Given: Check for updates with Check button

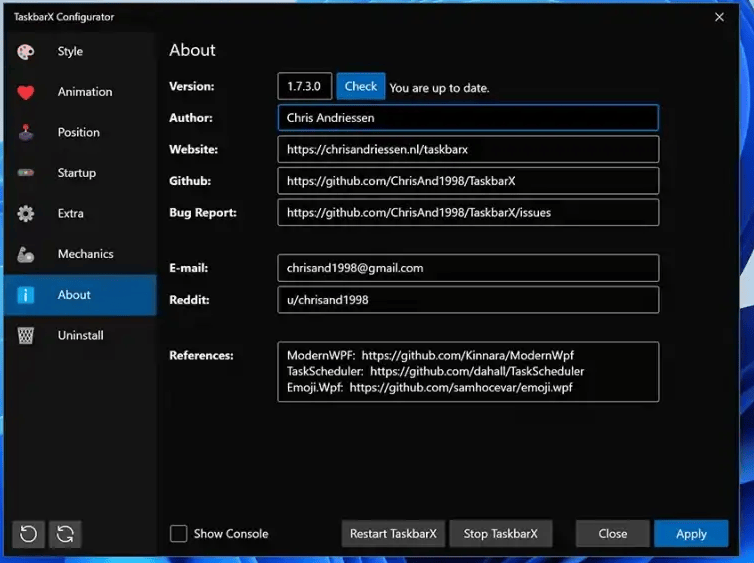Looking at the screenshot, I should (x=360, y=87).
